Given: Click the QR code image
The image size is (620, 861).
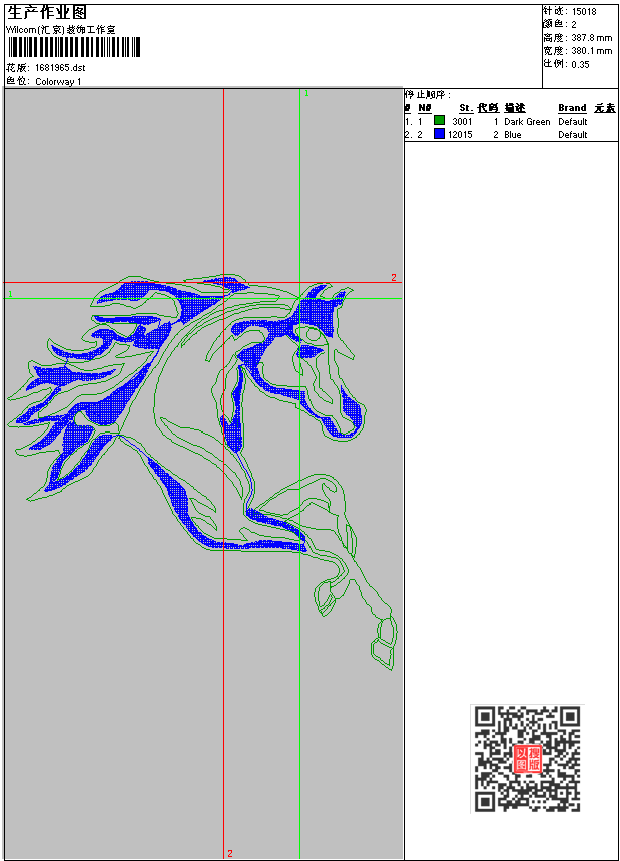Looking at the screenshot, I should click(x=527, y=759).
